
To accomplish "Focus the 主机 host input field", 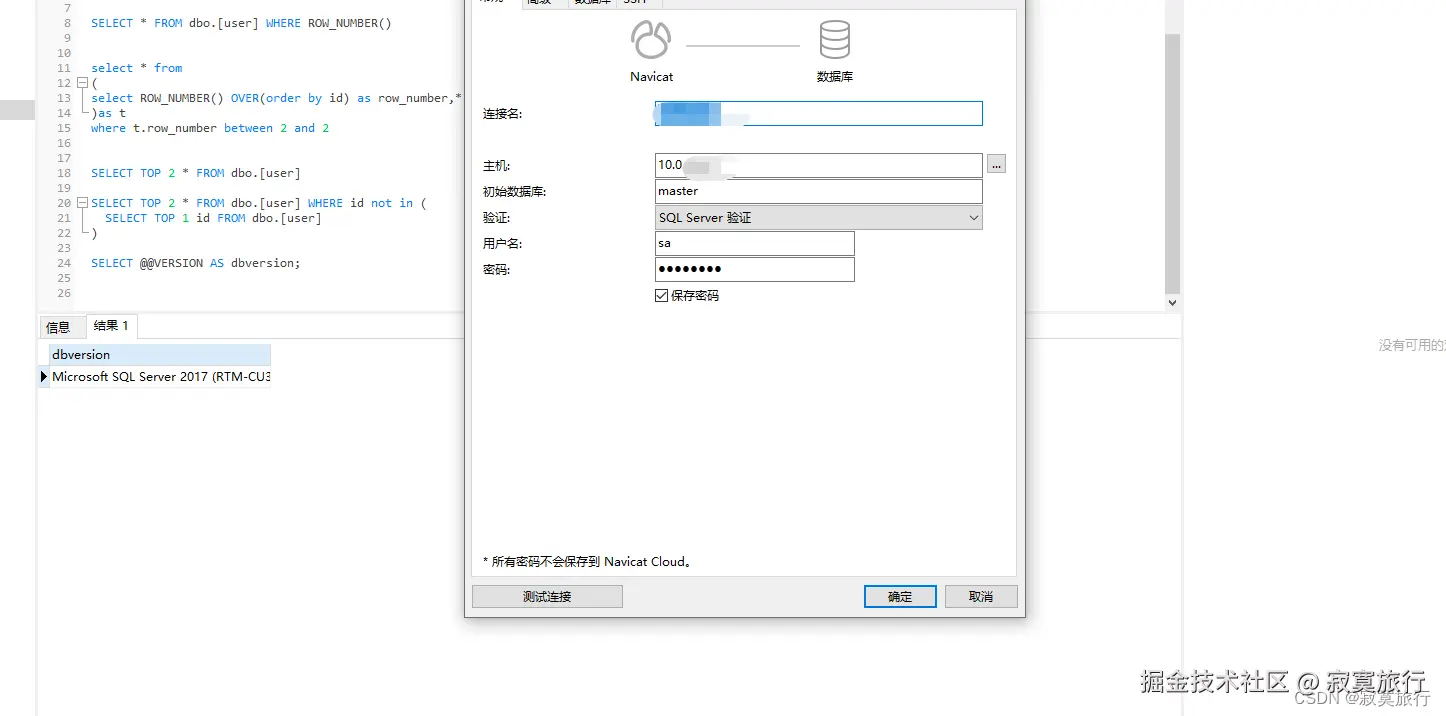I will click(x=819, y=165).
